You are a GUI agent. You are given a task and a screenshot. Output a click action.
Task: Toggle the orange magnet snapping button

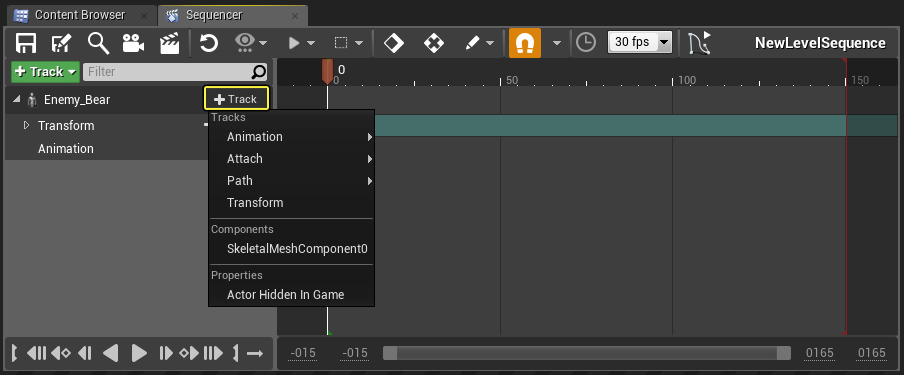(x=525, y=43)
